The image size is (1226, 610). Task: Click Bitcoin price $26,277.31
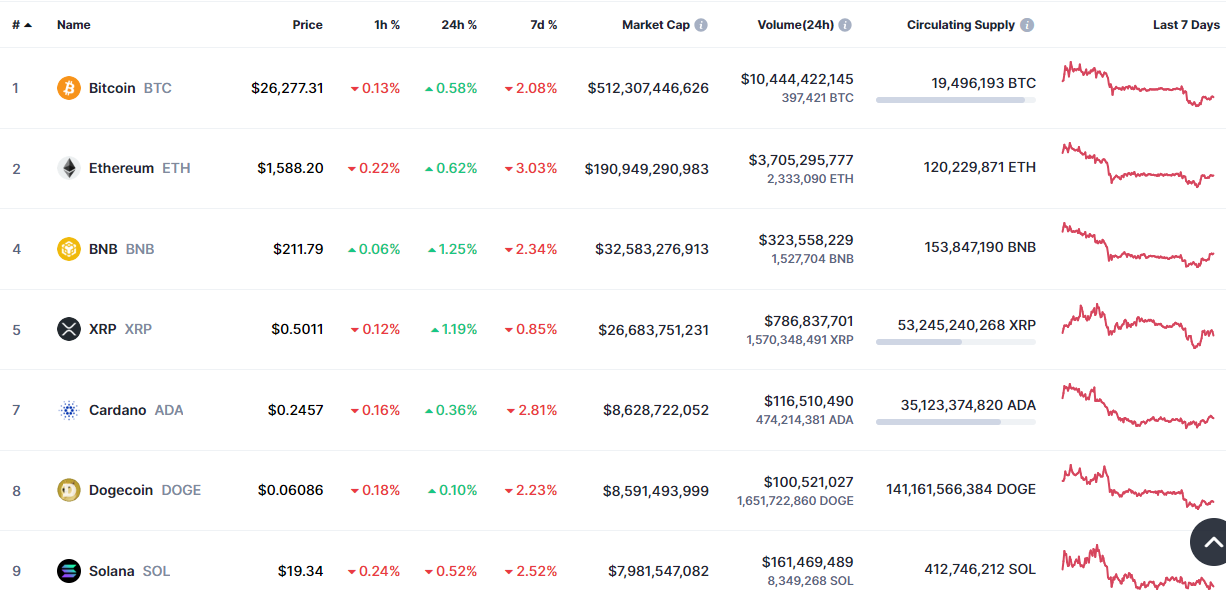click(287, 88)
